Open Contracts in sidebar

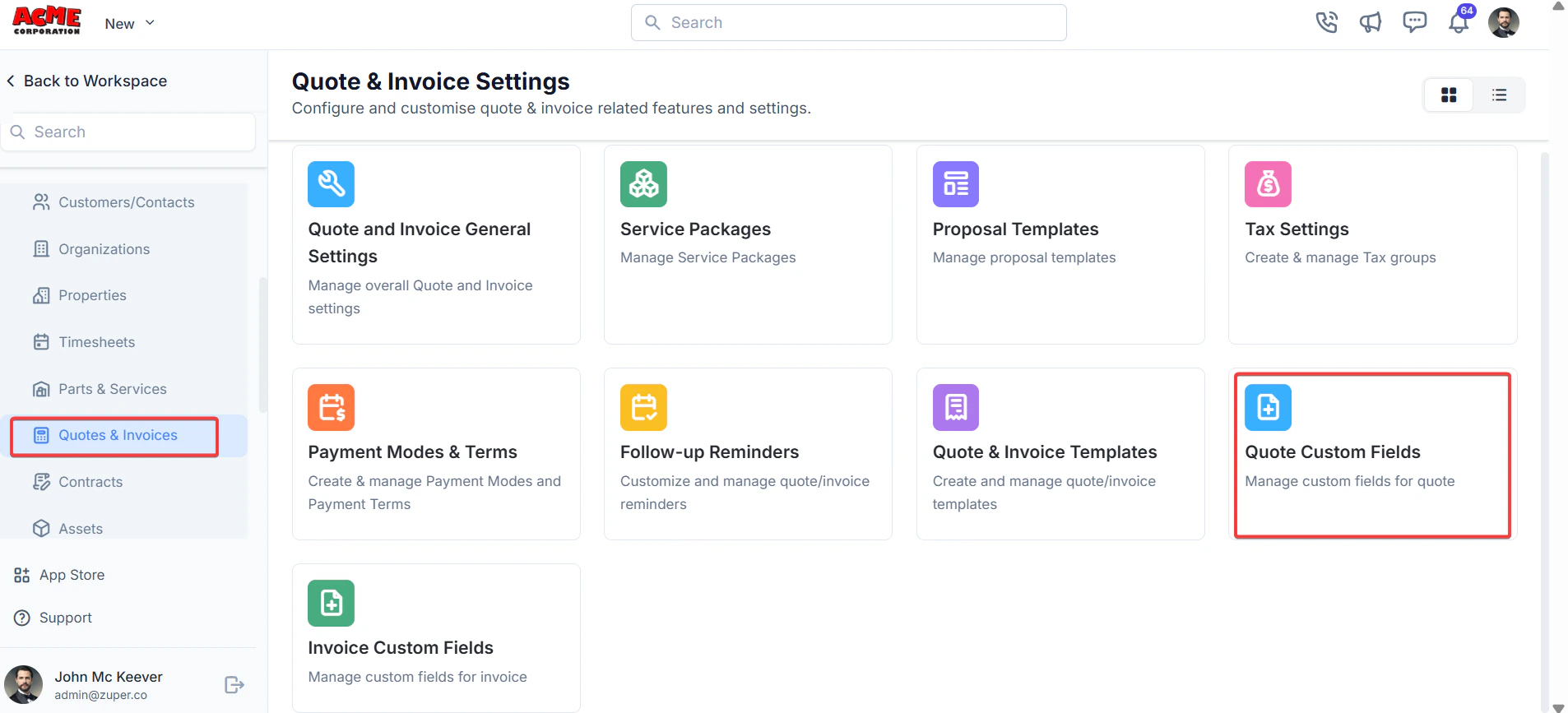[x=90, y=482]
